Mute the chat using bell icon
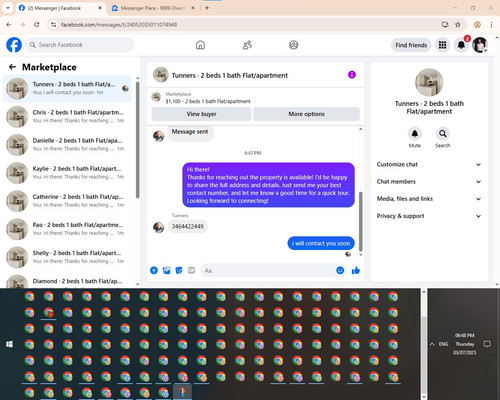Viewport: 500px width, 400px height. coord(415,134)
